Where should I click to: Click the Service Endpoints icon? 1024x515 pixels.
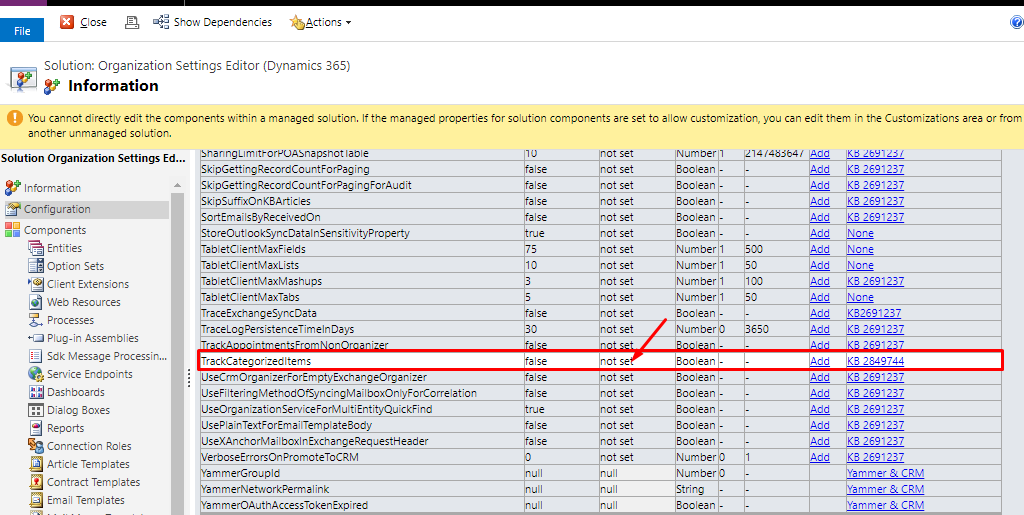pyautogui.click(x=36, y=374)
